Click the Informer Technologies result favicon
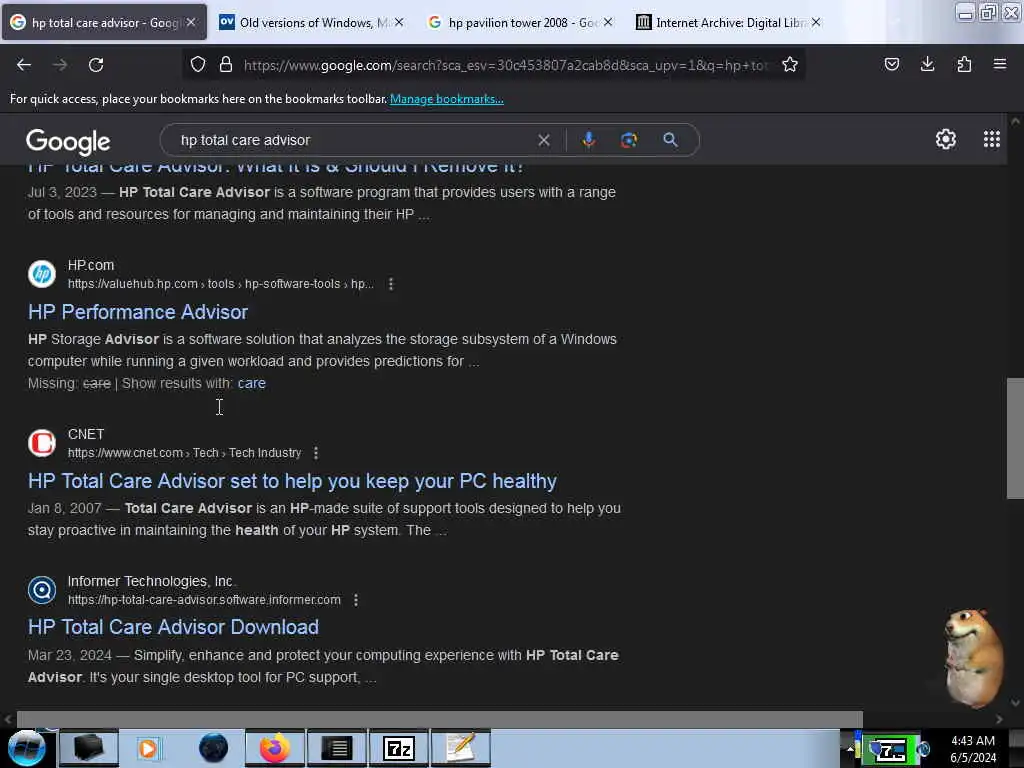 42,590
